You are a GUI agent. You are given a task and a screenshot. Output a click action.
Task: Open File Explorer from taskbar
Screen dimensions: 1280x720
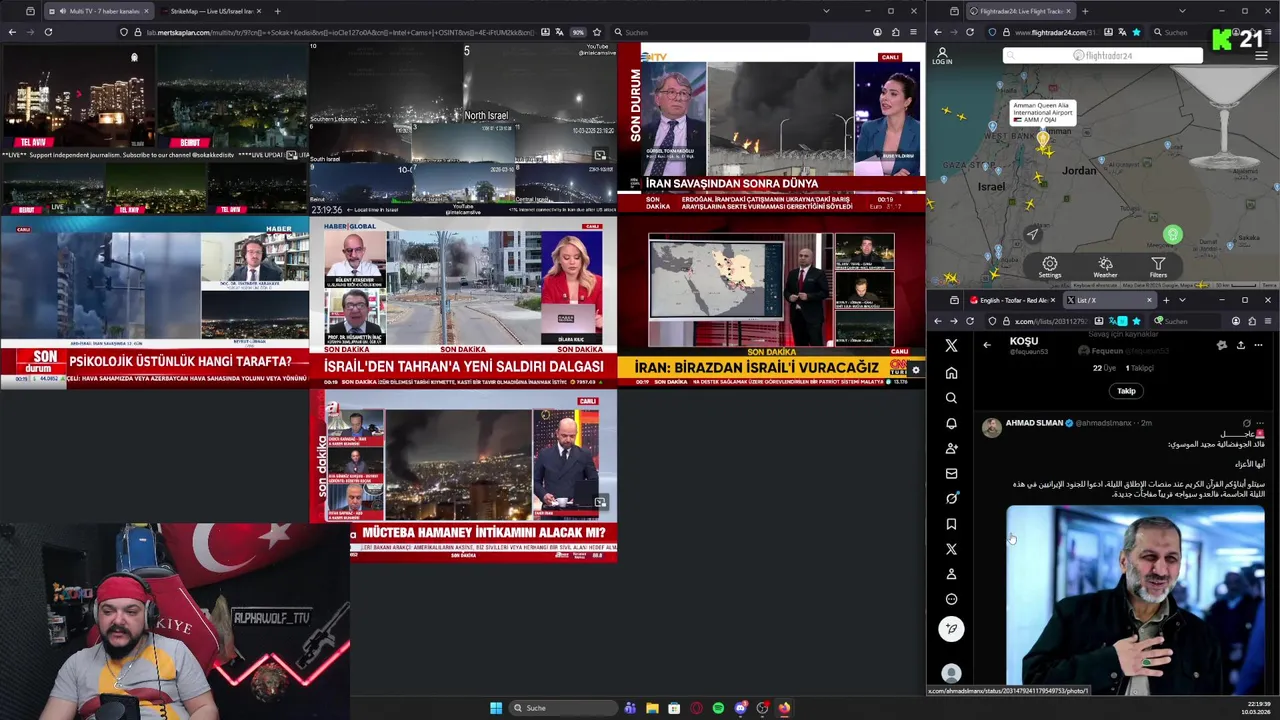652,708
